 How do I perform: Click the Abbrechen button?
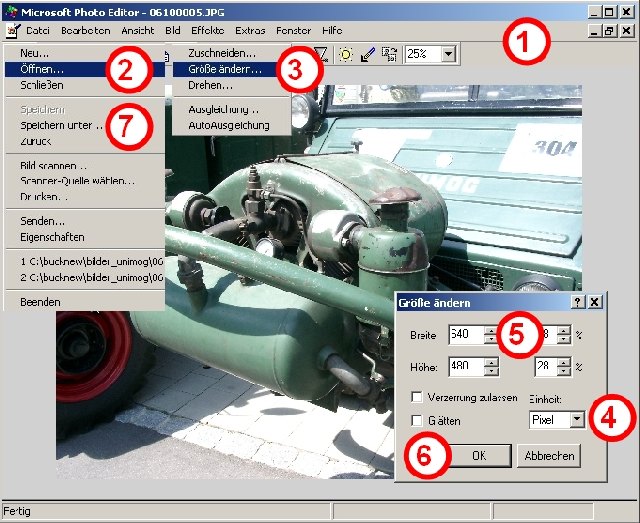548,455
